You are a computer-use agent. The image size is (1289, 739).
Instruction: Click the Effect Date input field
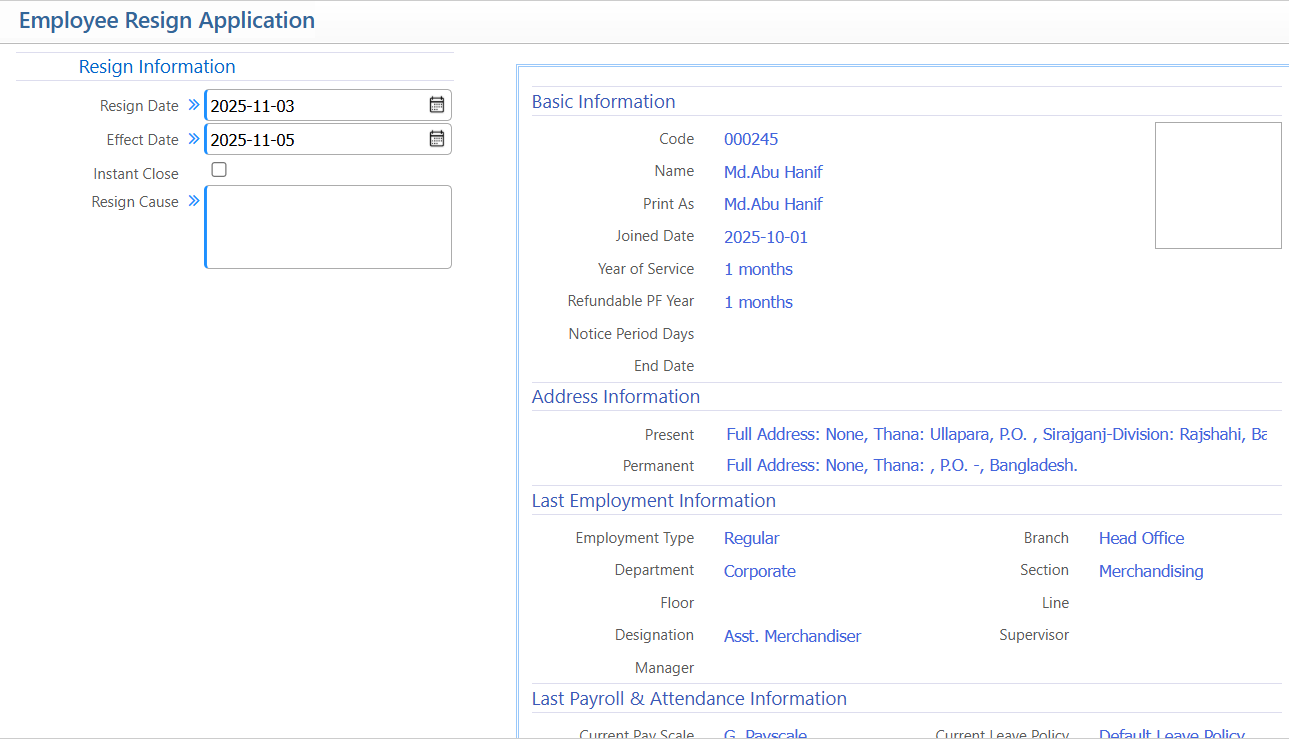(x=315, y=139)
